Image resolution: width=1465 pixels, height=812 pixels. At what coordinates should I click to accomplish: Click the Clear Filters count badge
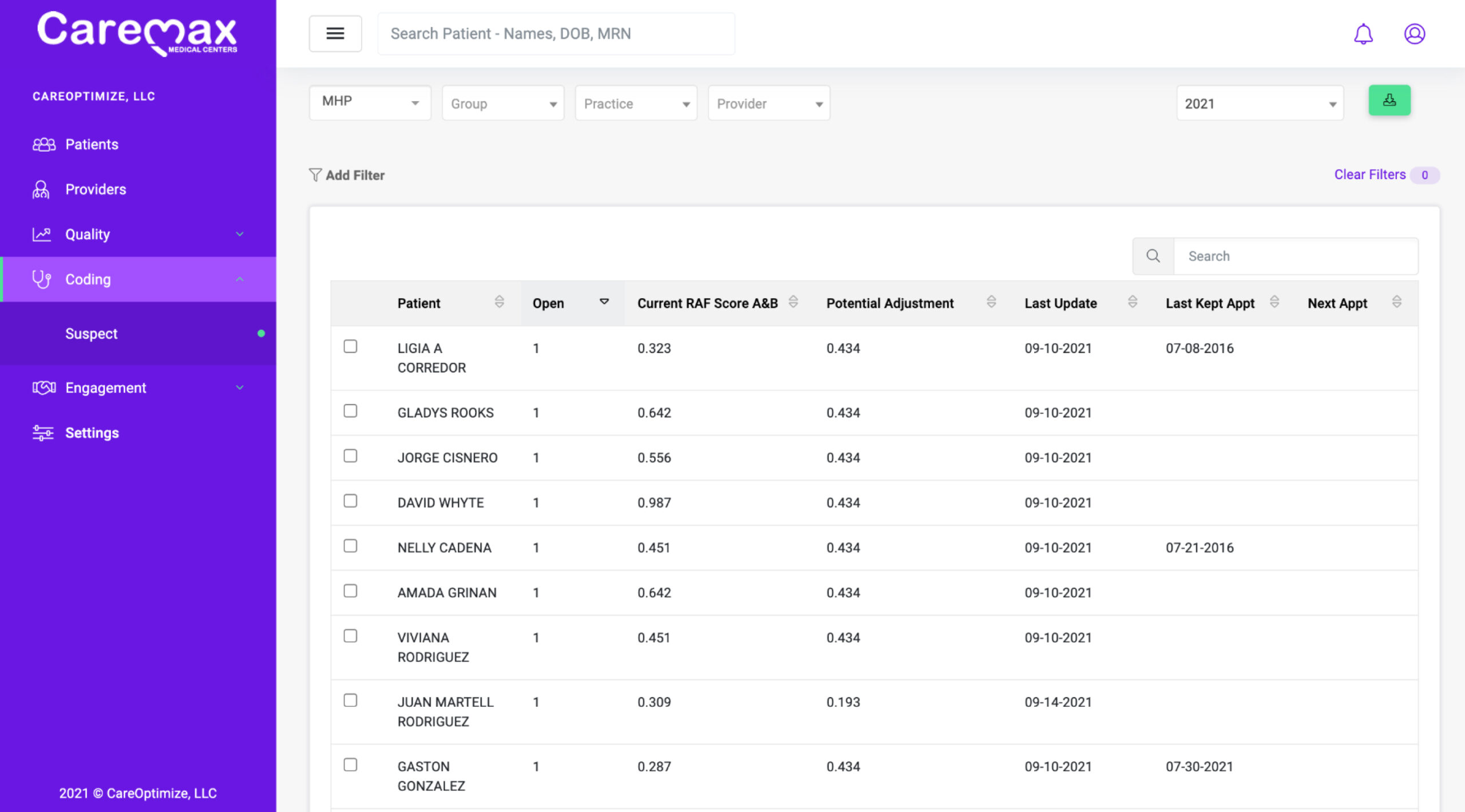(1425, 175)
